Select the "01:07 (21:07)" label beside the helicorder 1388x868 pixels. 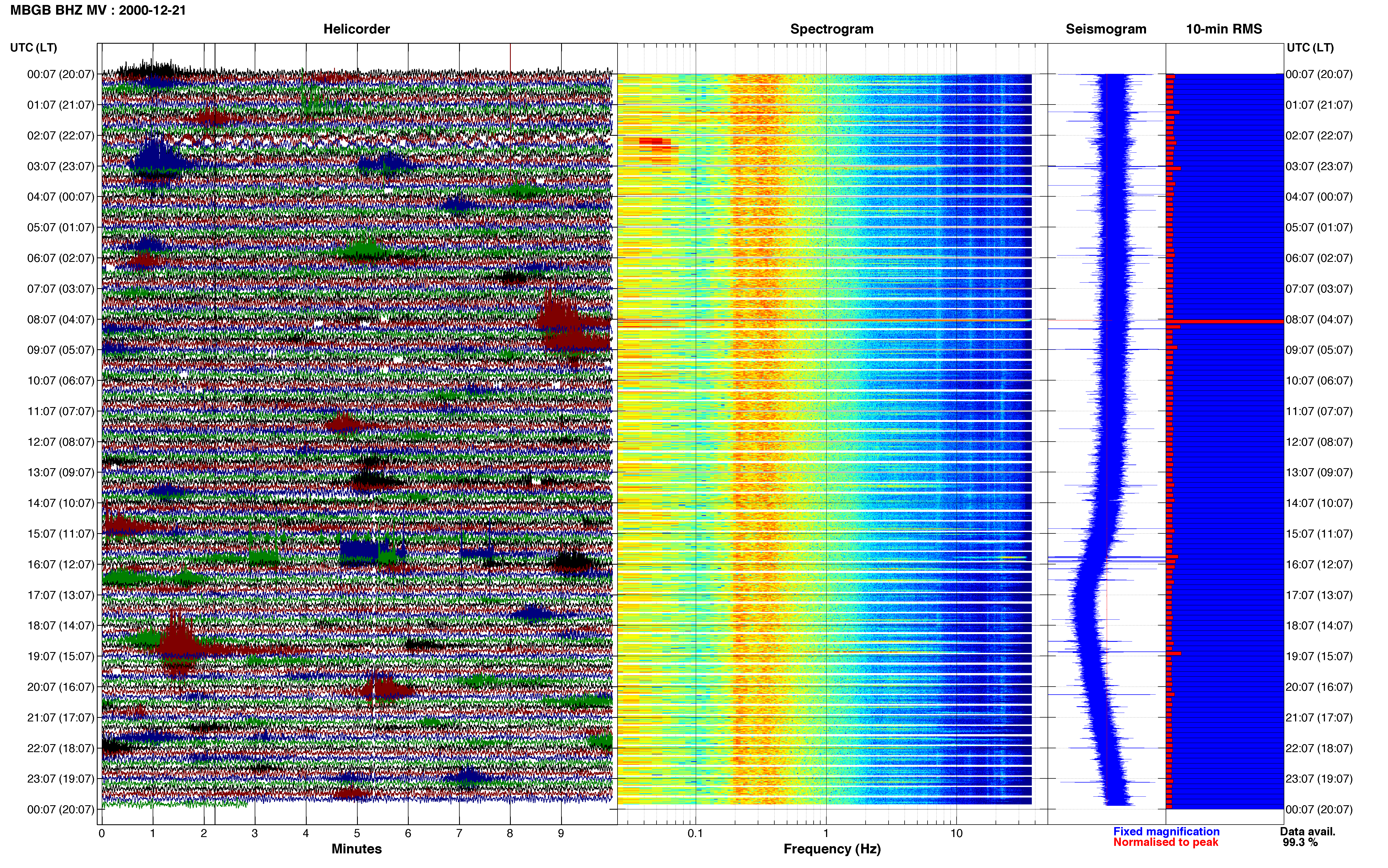coord(60,105)
